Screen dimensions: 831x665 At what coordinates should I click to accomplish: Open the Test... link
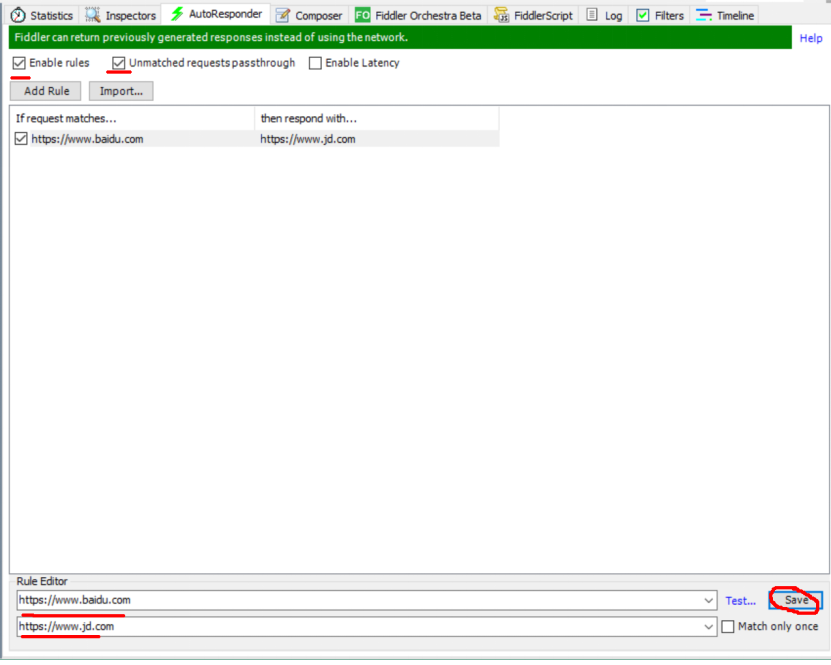coord(740,601)
